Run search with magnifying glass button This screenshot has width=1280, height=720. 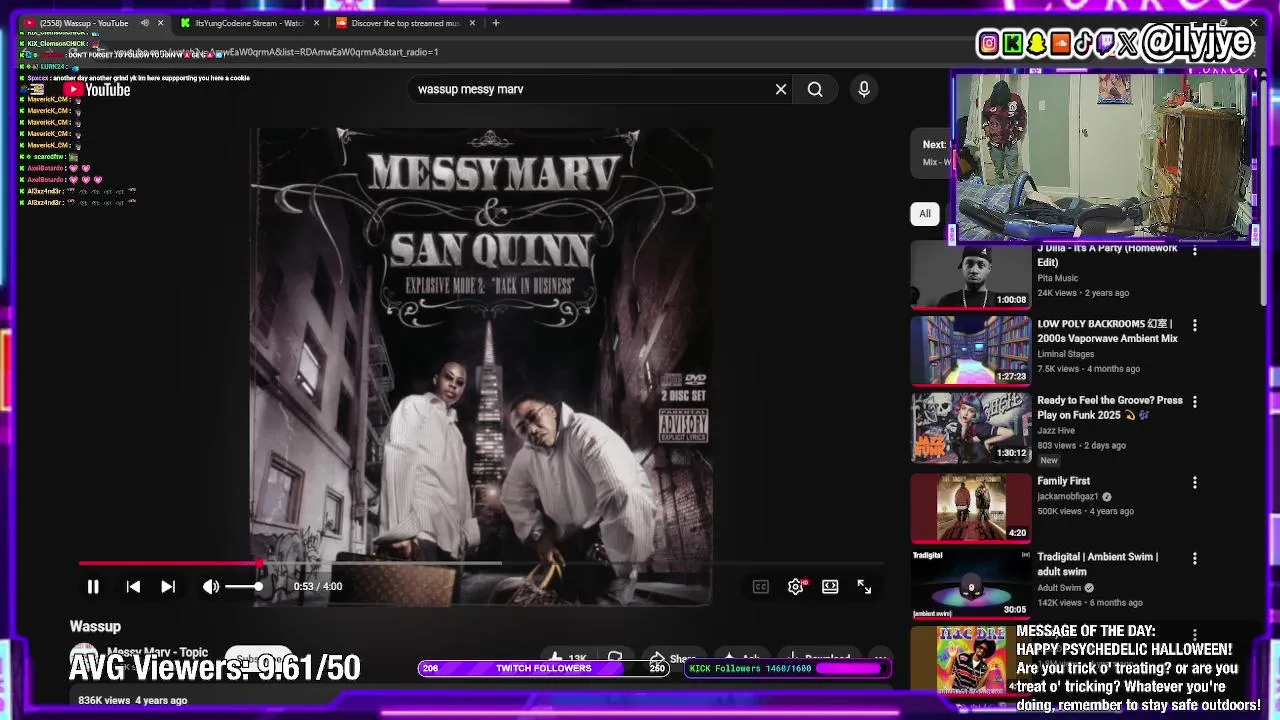click(815, 89)
